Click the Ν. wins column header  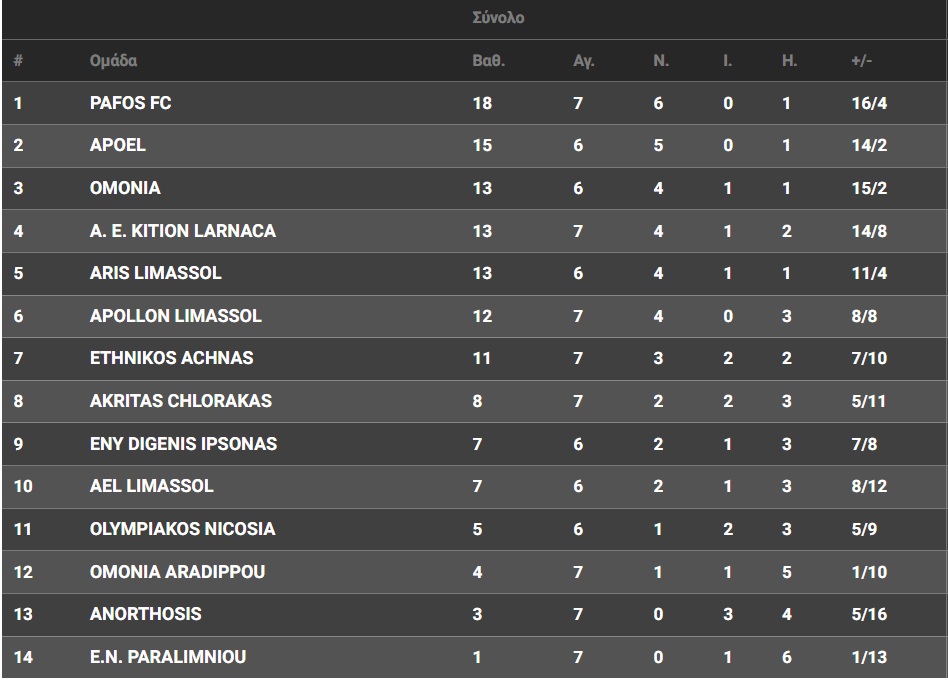tap(660, 60)
